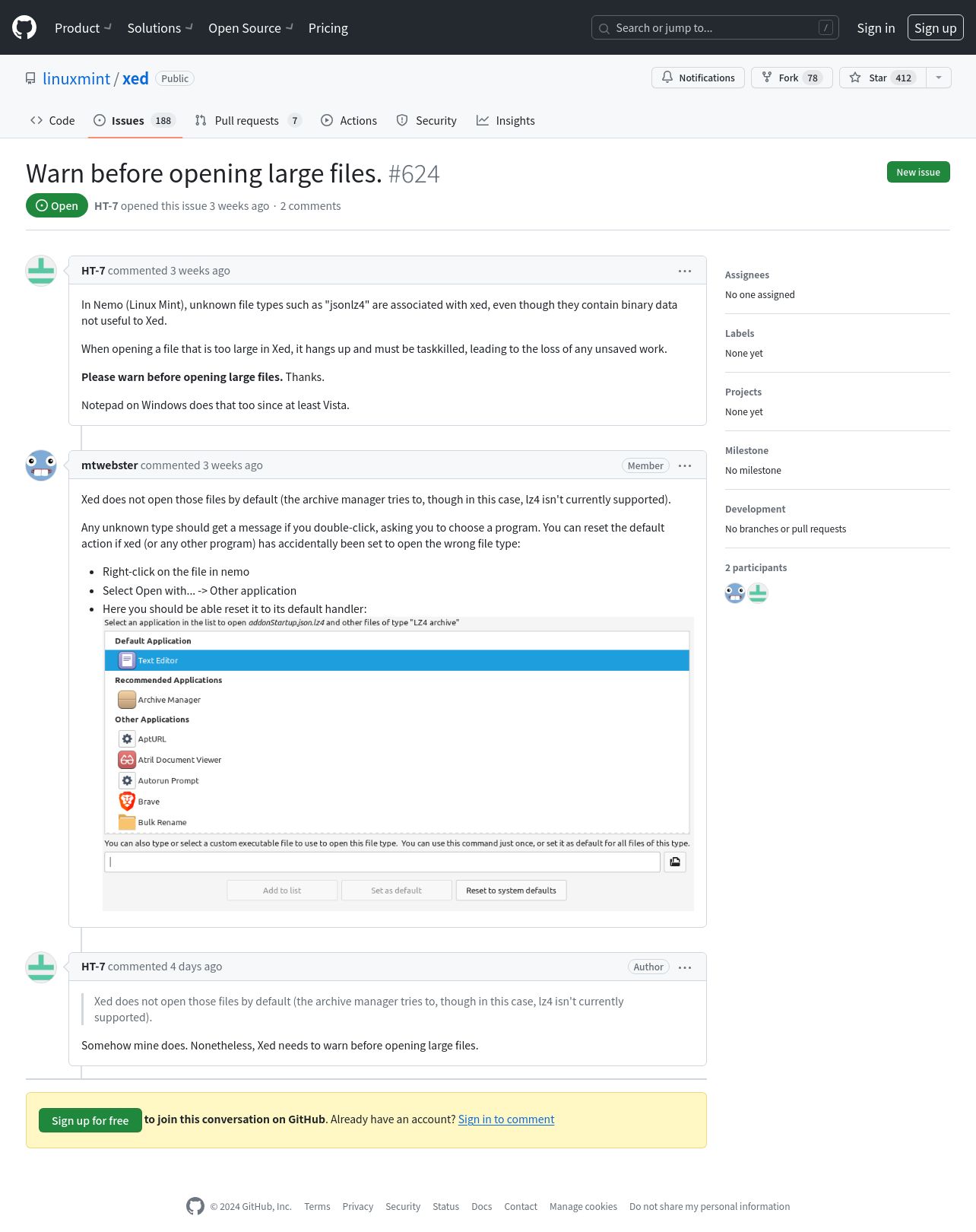Switch to the Insights tab
Image resolution: width=976 pixels, height=1232 pixels.
(505, 120)
